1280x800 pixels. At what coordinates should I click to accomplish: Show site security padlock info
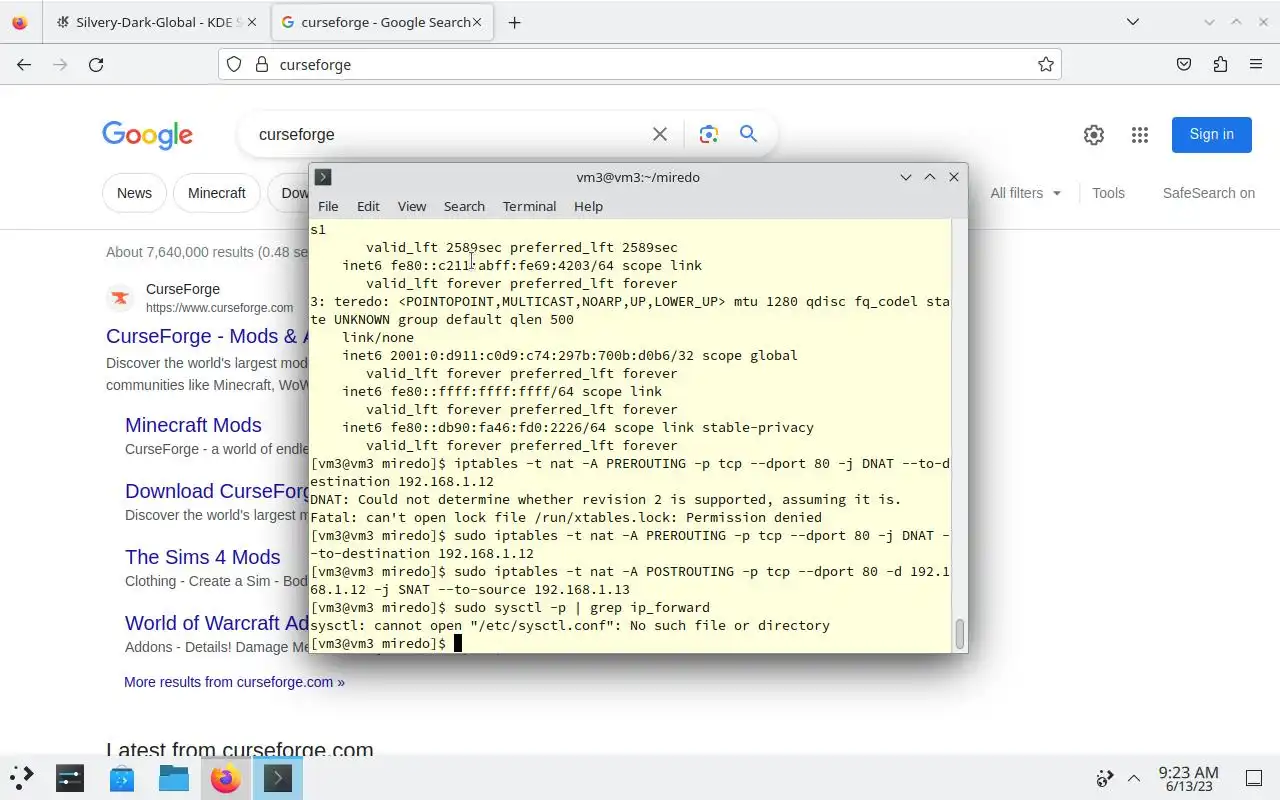click(262, 64)
